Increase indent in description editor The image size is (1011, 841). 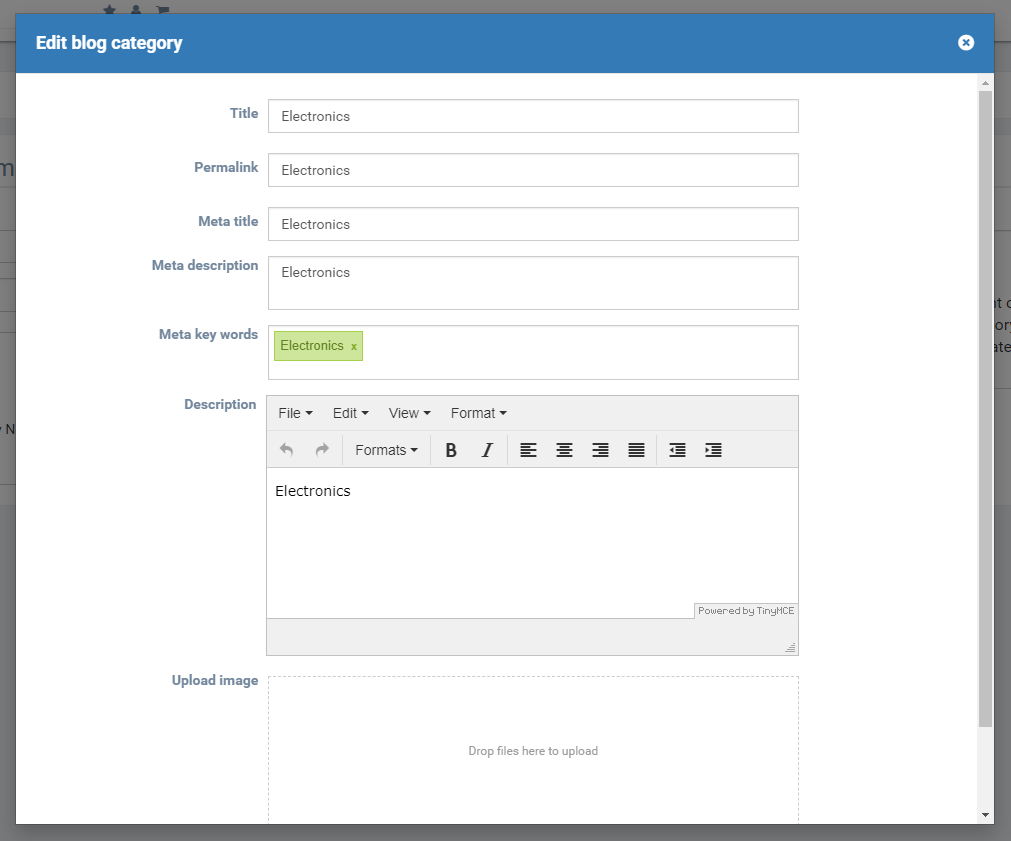pyautogui.click(x=713, y=450)
